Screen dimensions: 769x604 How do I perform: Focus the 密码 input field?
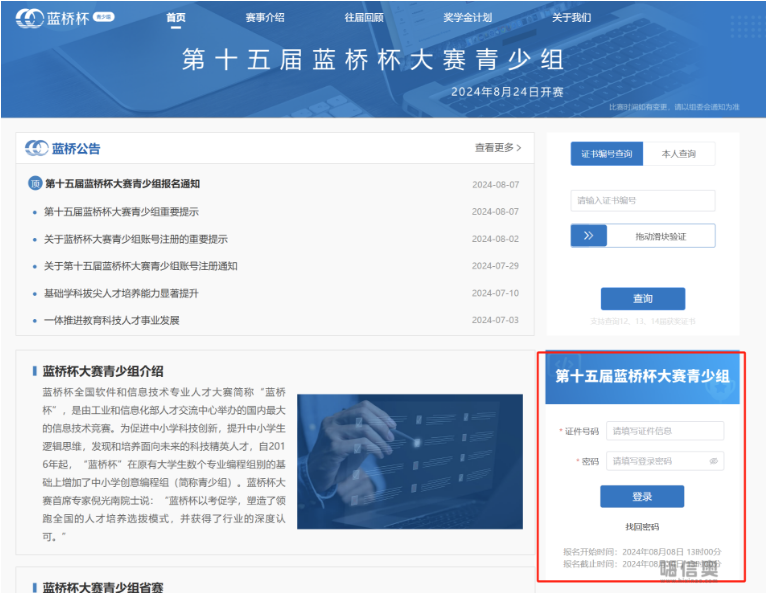(x=665, y=461)
